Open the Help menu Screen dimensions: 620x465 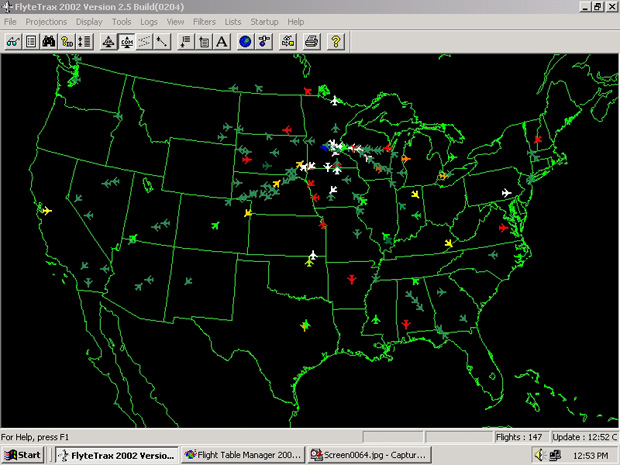tap(296, 22)
